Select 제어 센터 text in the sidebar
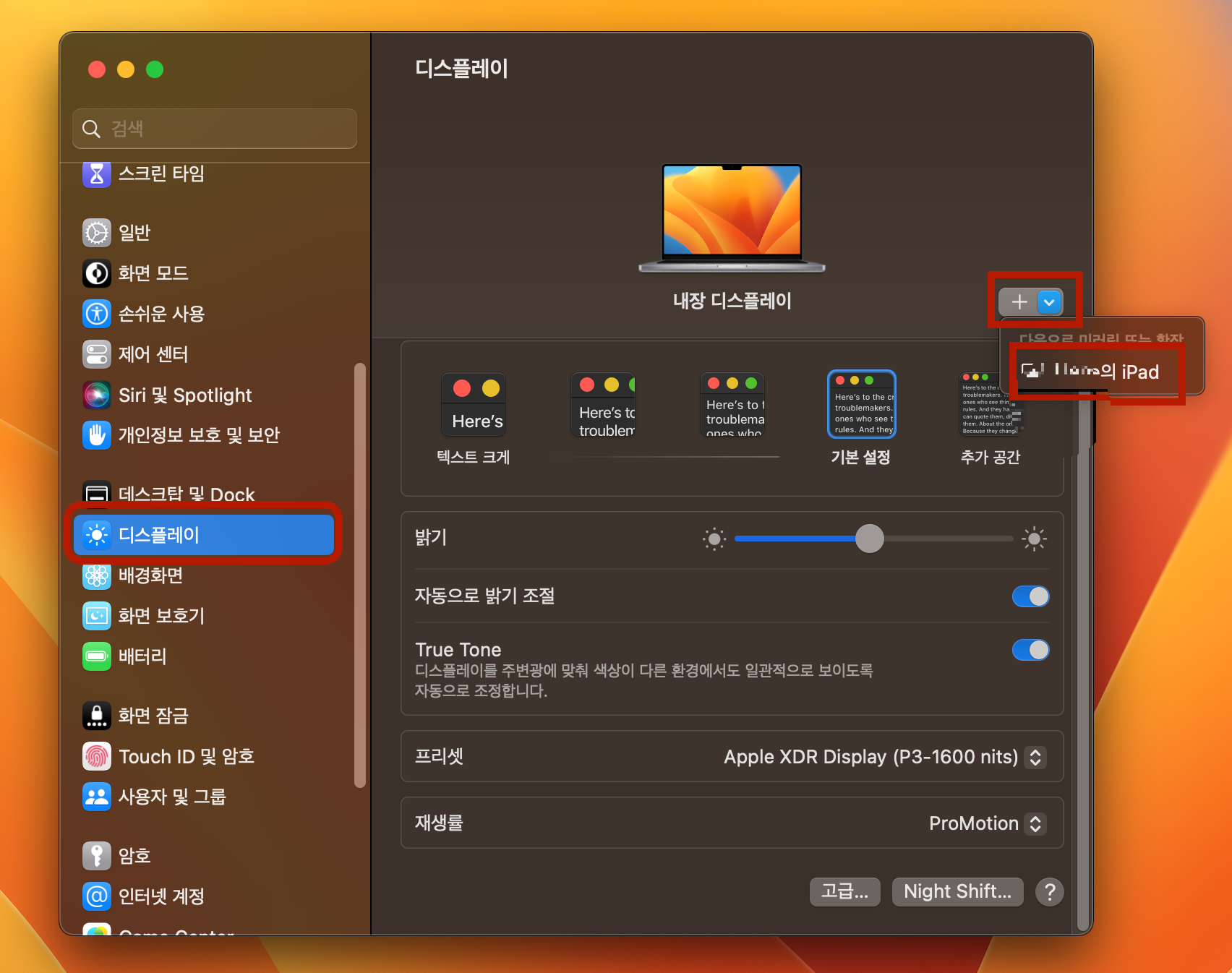1232x973 pixels. click(x=153, y=354)
